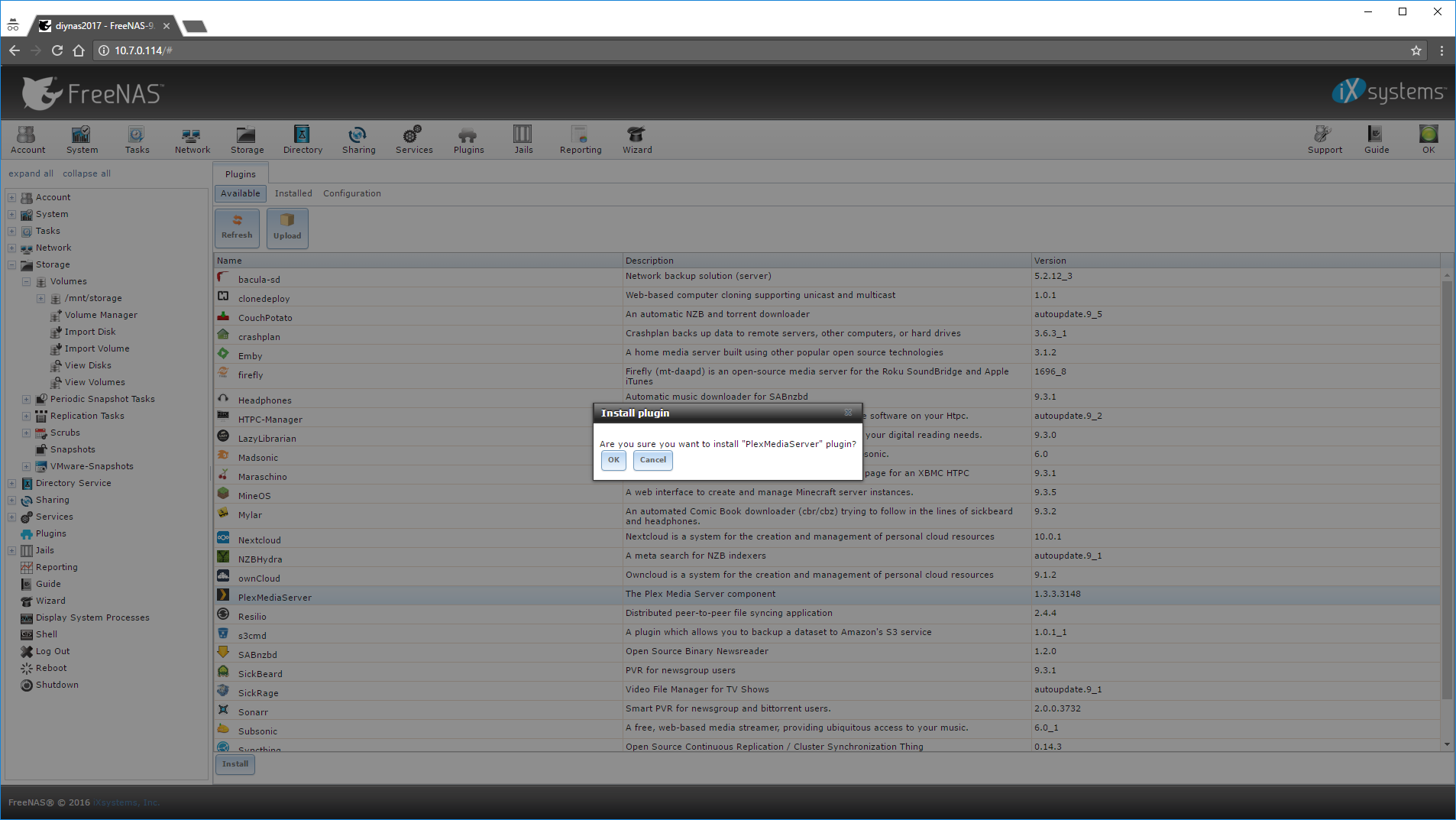The image size is (1456, 820).
Task: Collapse the Storage tree node
Action: tap(11, 264)
